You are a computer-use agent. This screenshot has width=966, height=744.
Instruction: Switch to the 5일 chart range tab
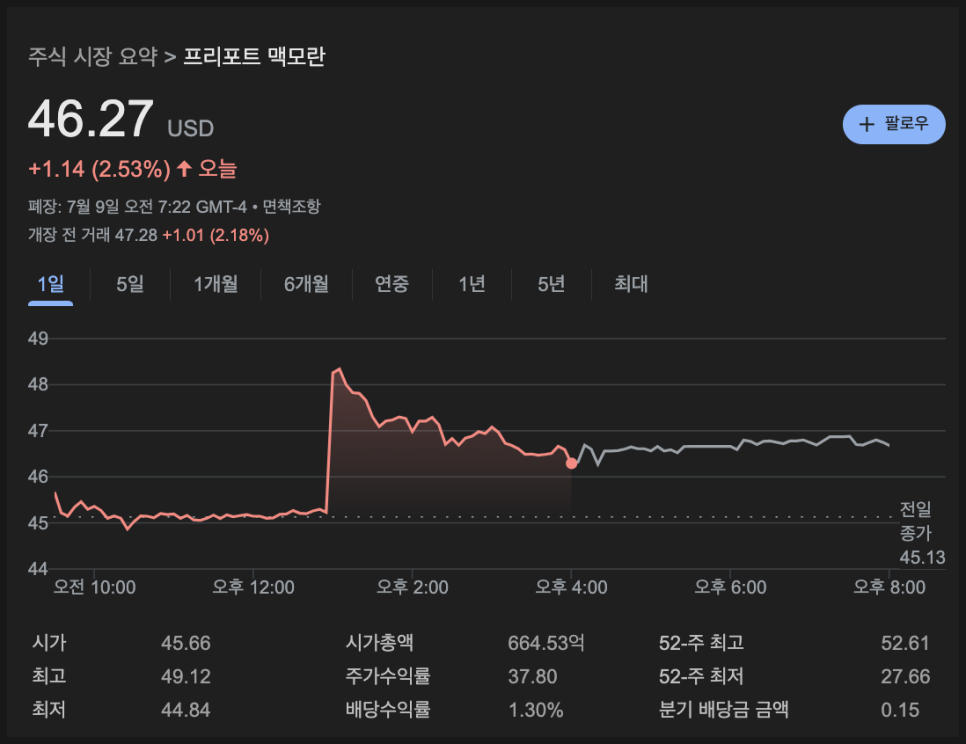click(130, 285)
